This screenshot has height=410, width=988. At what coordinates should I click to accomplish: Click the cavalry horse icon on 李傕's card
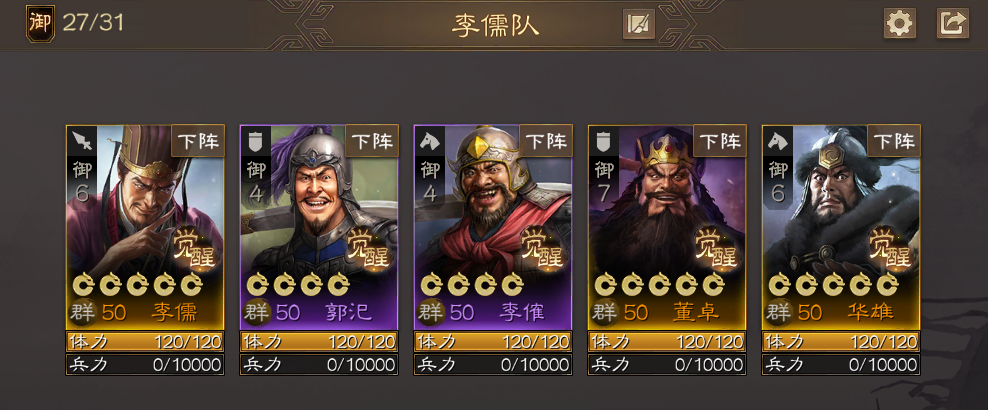430,140
